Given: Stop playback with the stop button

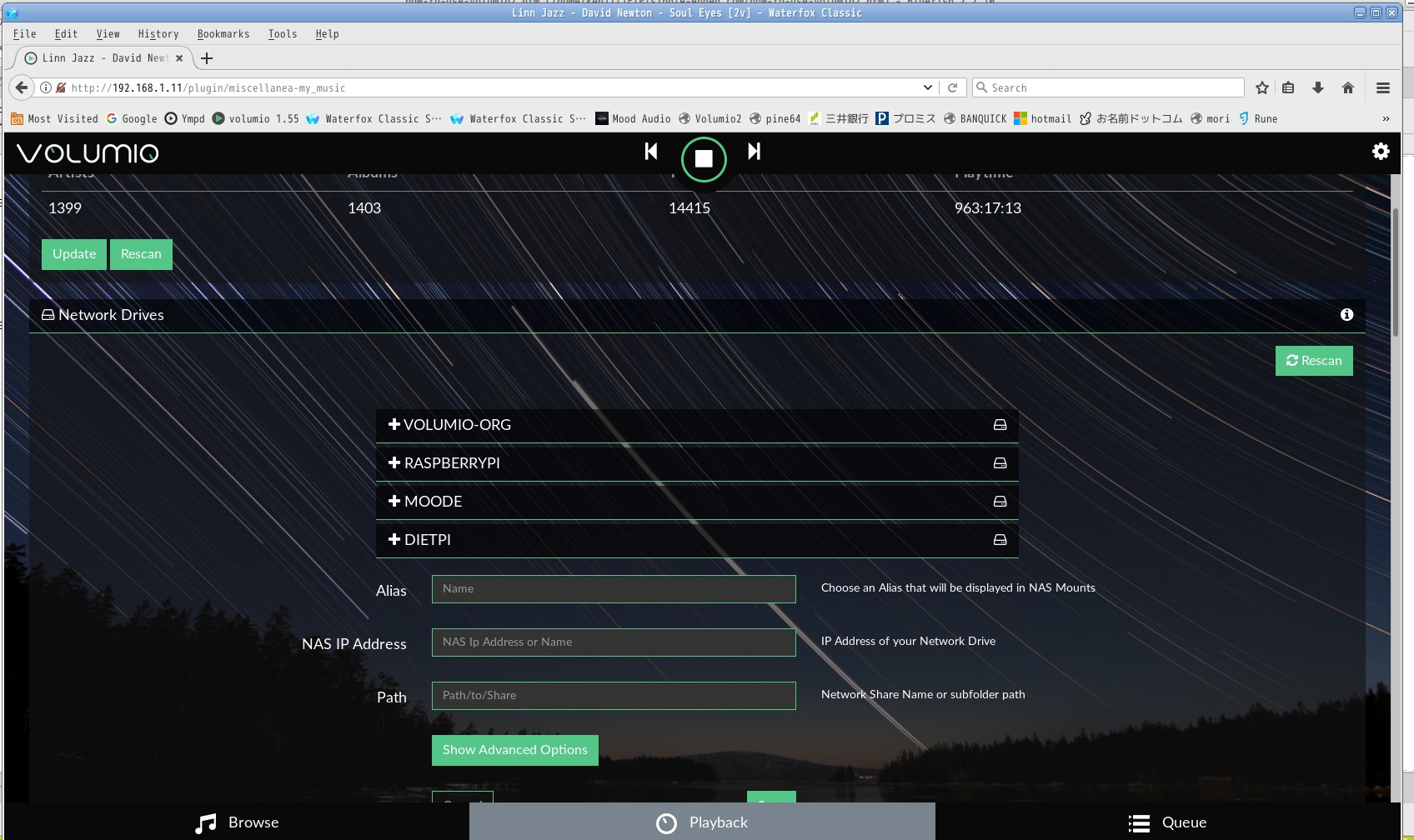Looking at the screenshot, I should tap(704, 158).
